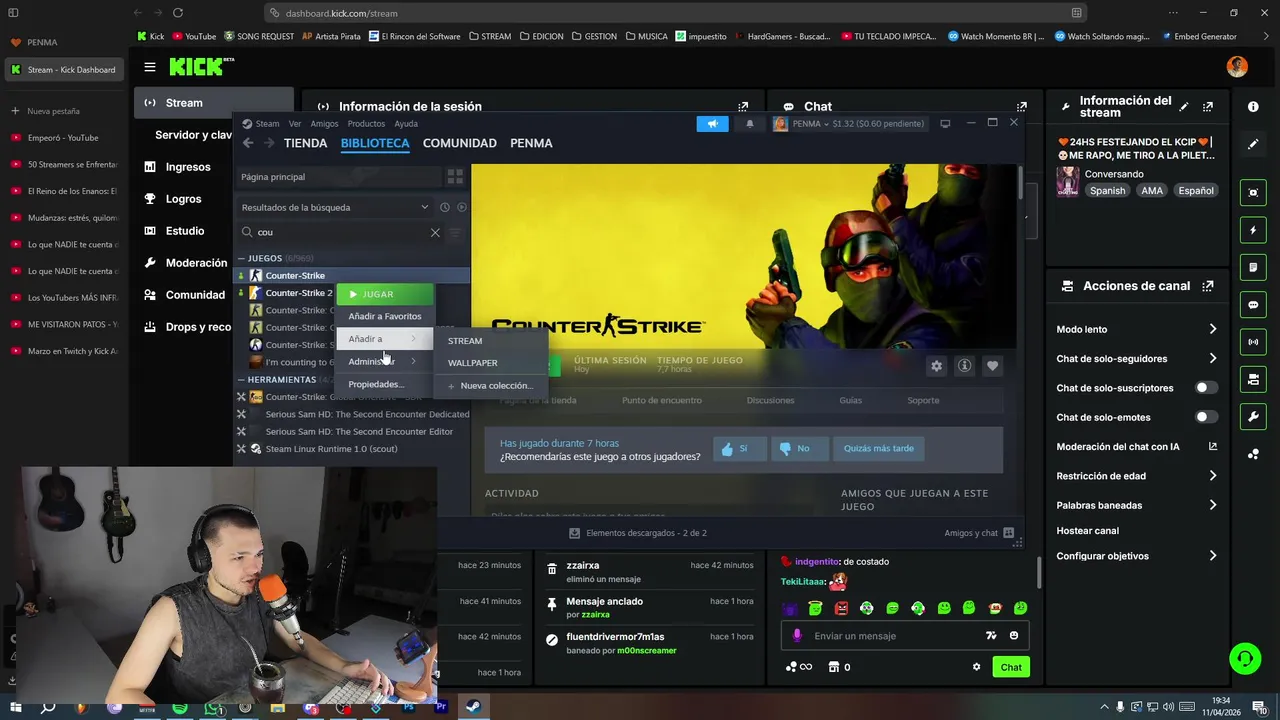Go back with Steam's left arrow
The width and height of the screenshot is (1280, 720).
[248, 143]
